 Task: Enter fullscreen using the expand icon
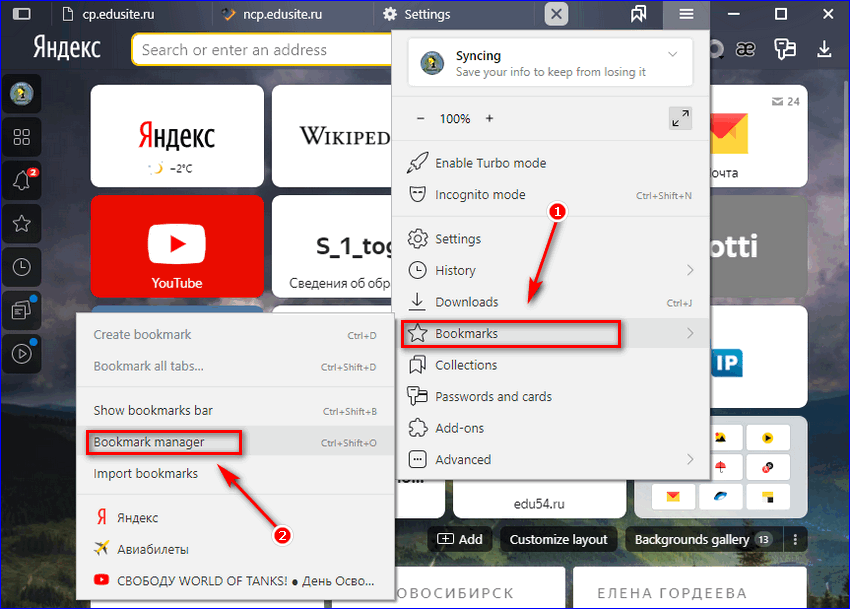point(680,118)
